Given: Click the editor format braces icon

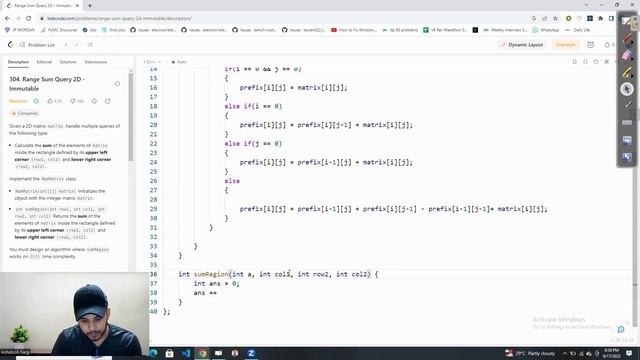Looking at the screenshot, I should click(x=585, y=62).
